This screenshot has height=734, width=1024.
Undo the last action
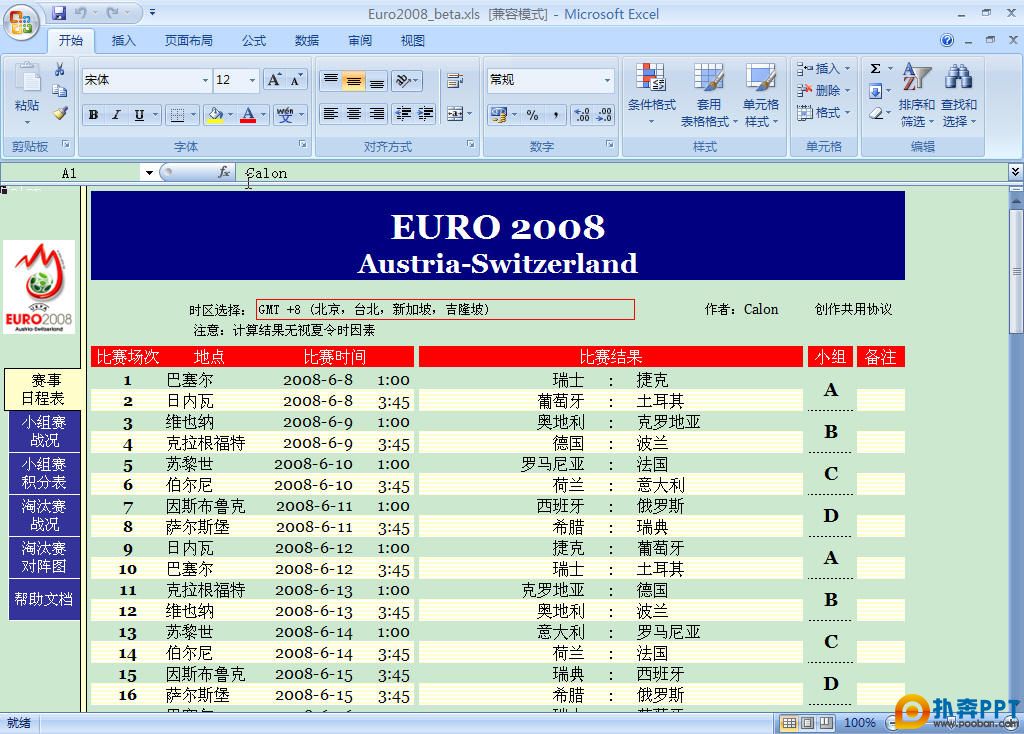coord(80,13)
